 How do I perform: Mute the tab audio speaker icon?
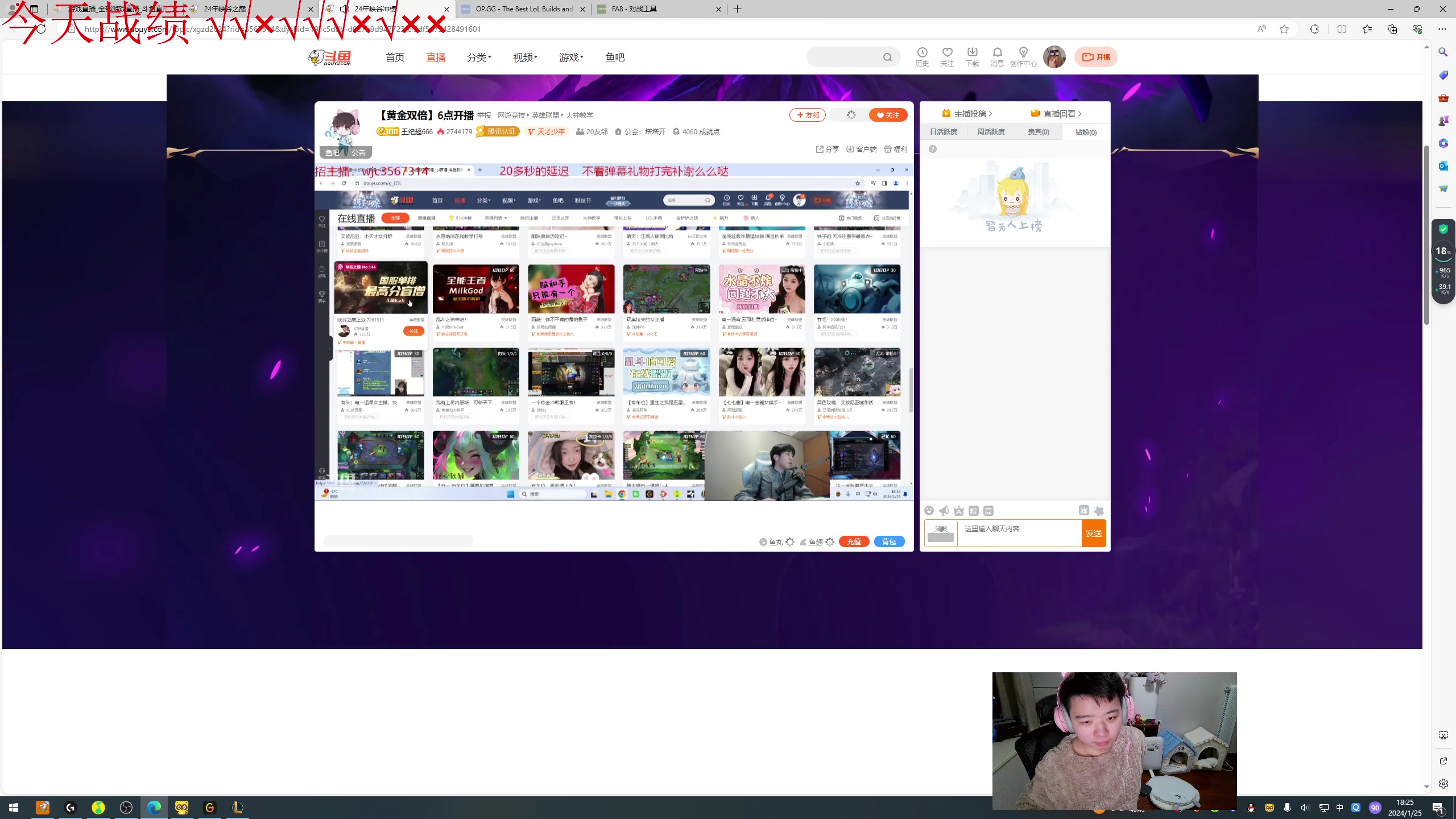pos(345,9)
